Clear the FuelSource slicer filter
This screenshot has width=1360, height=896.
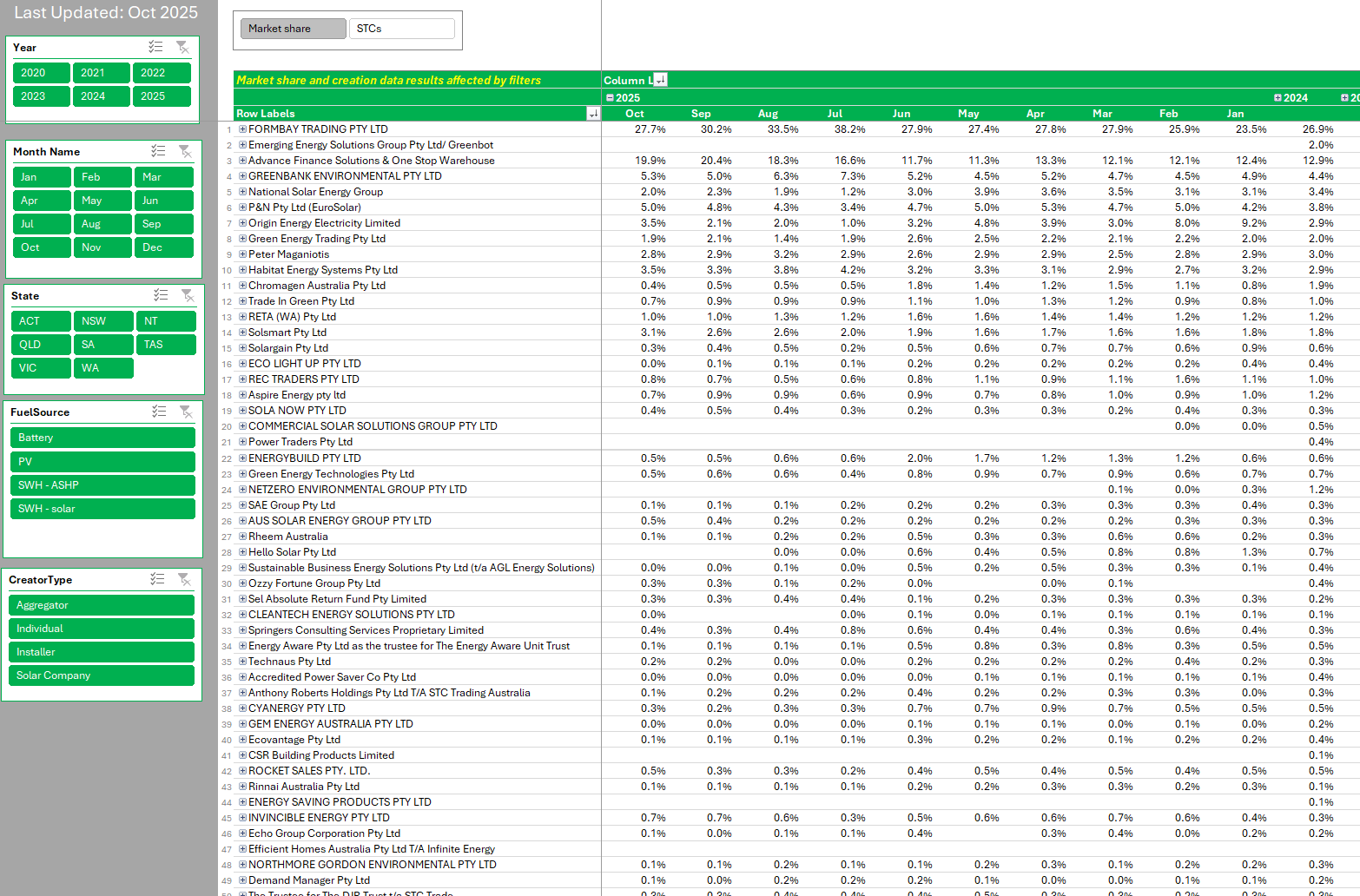pyautogui.click(x=186, y=412)
